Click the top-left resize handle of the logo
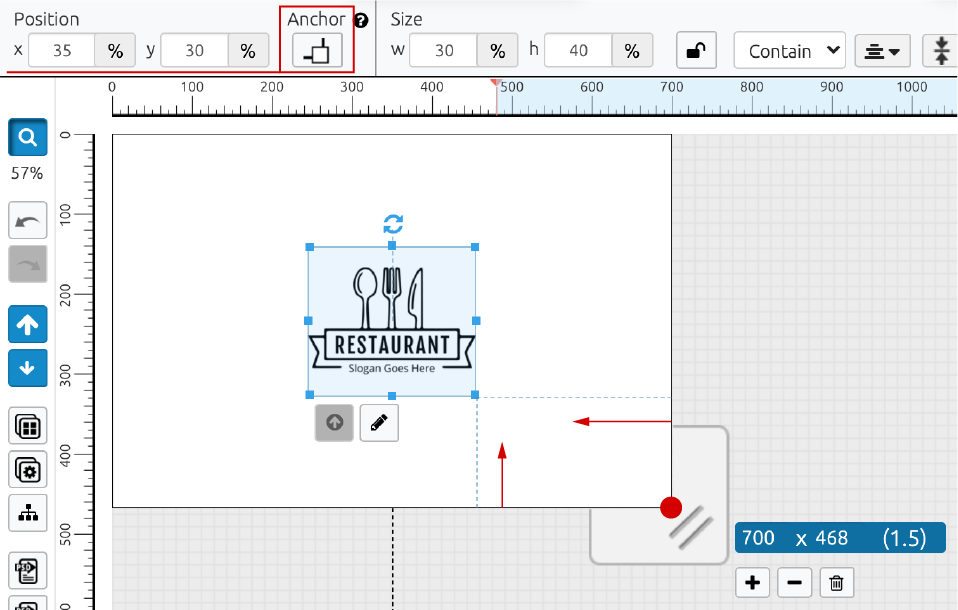This screenshot has height=610, width=958. click(310, 247)
